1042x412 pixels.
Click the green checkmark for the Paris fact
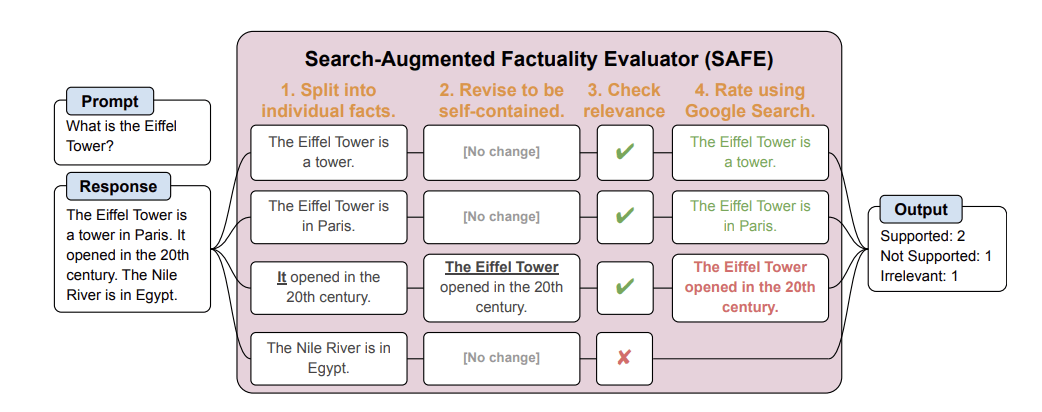[x=625, y=216]
